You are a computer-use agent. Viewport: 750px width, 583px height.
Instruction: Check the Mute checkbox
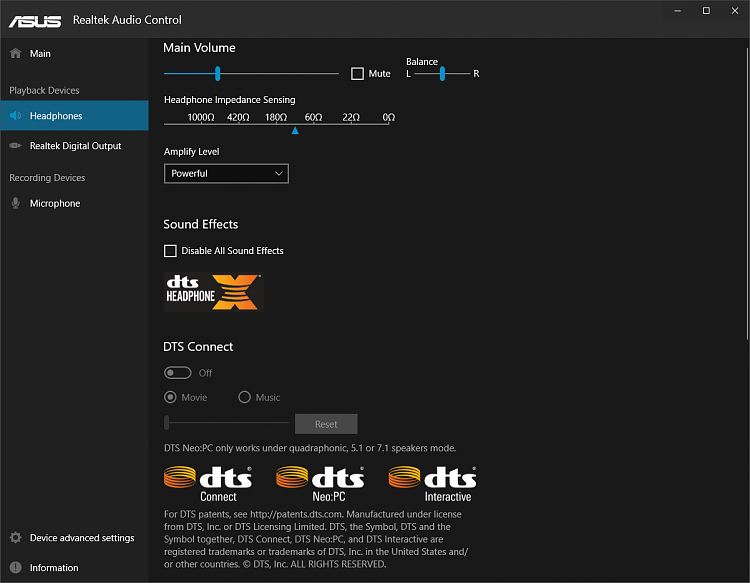357,74
